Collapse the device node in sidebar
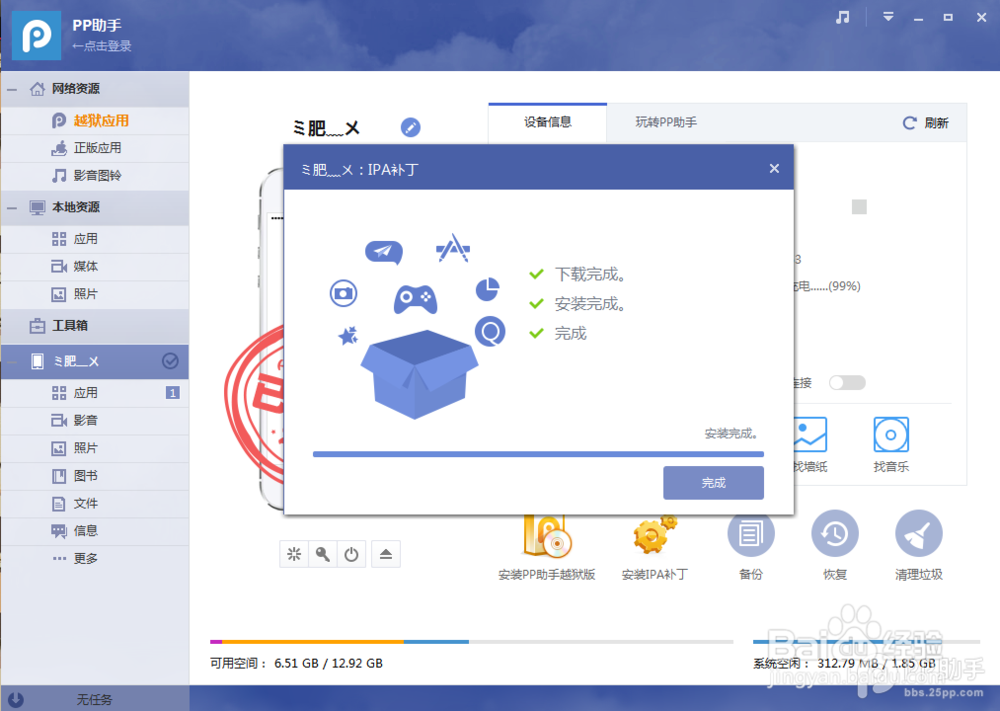 click(11, 362)
